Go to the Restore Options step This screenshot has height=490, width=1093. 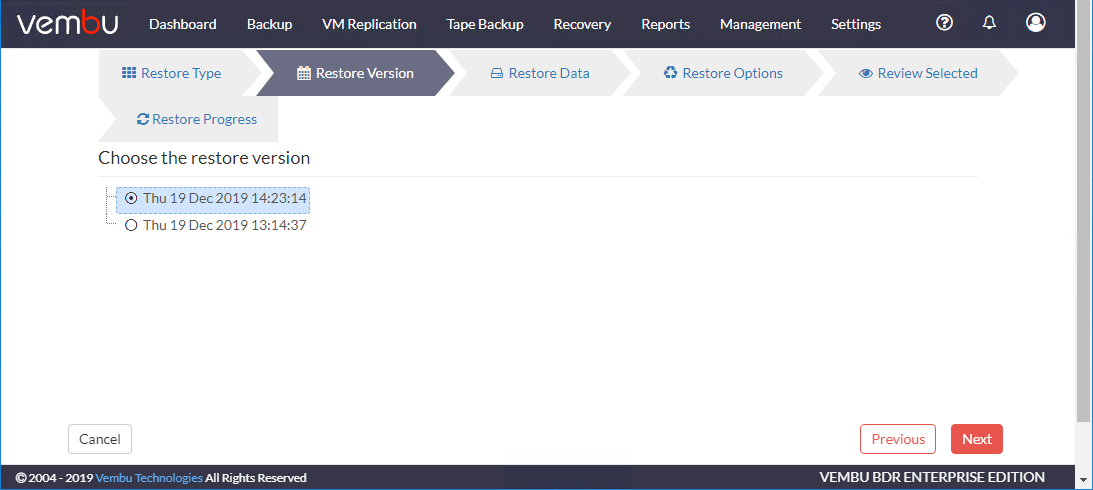724,73
